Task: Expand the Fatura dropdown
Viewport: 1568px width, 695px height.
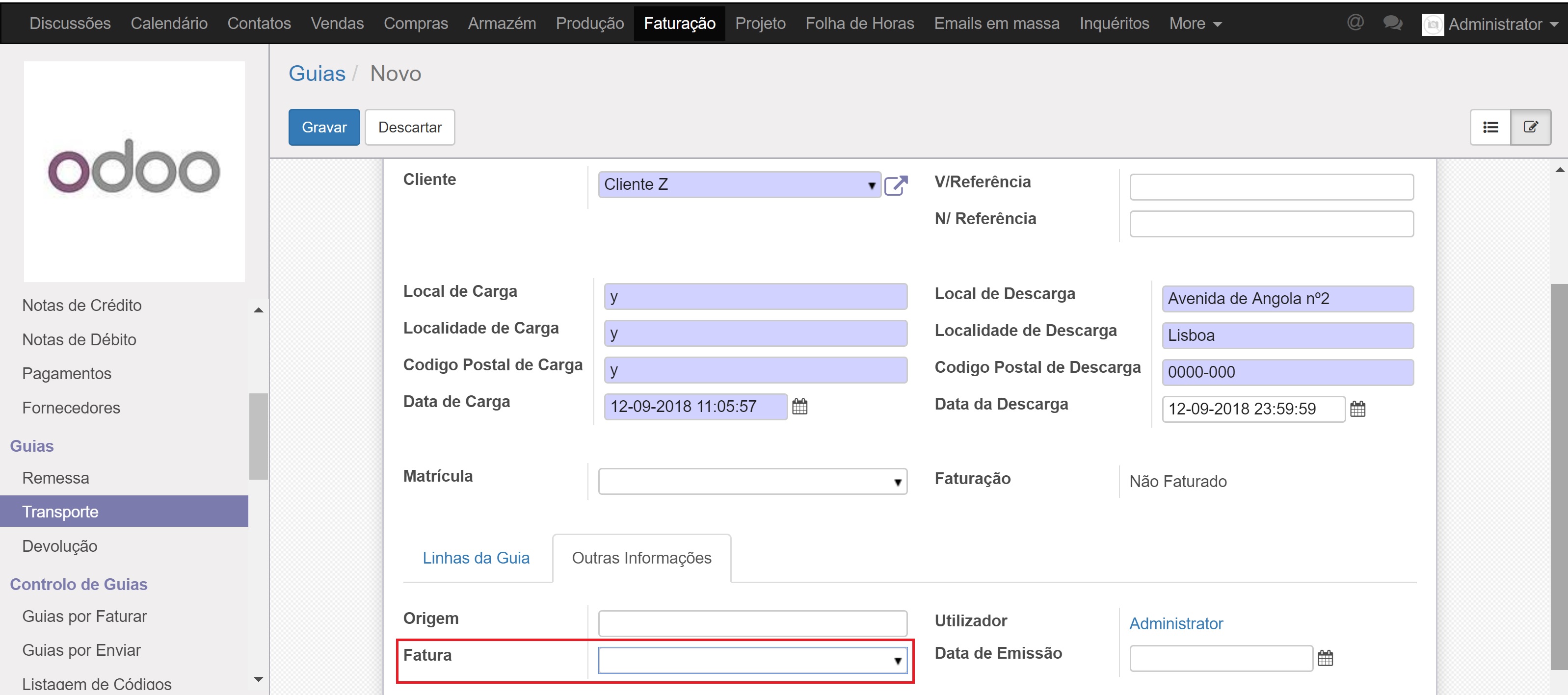Action: pos(897,661)
